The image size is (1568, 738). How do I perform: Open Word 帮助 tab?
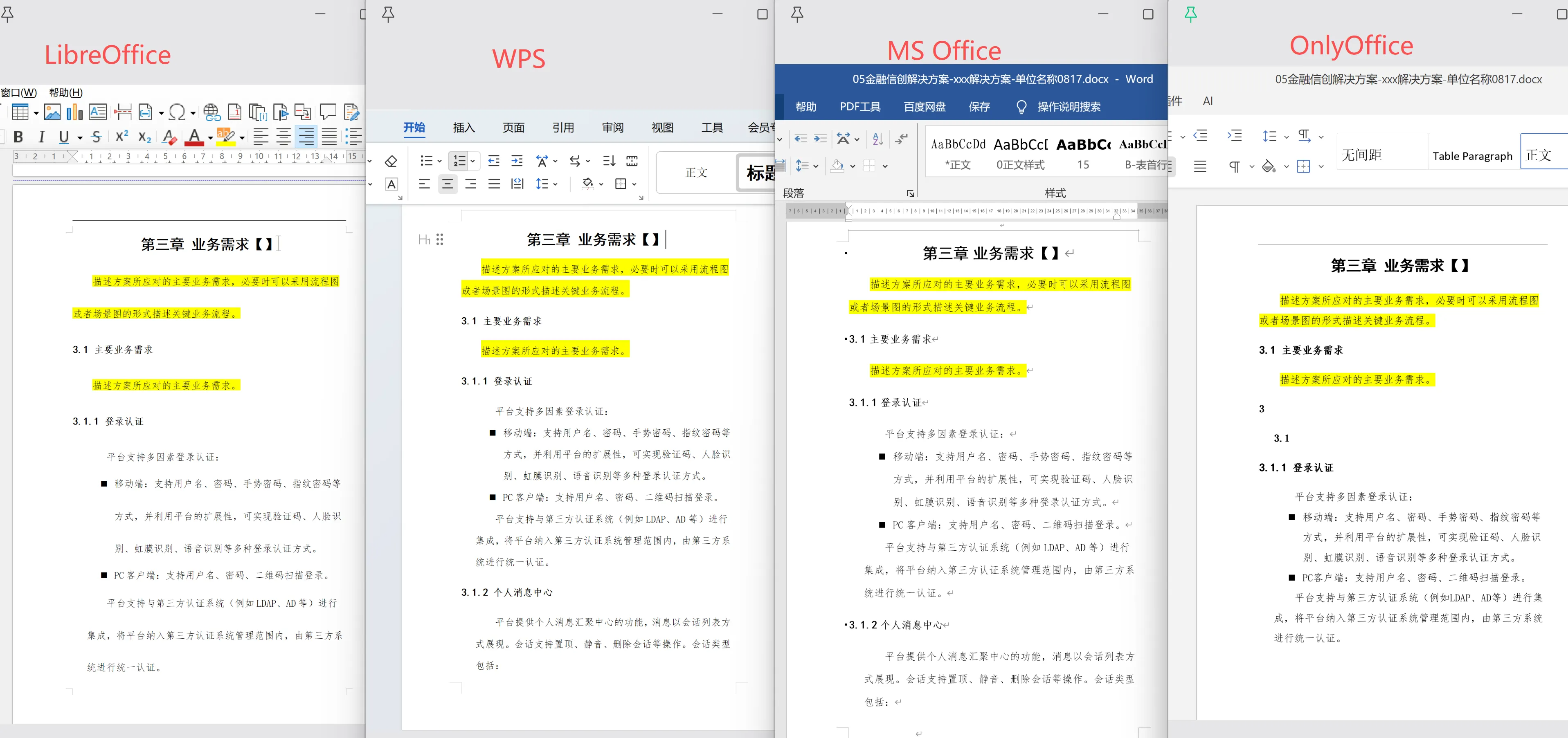[x=806, y=106]
